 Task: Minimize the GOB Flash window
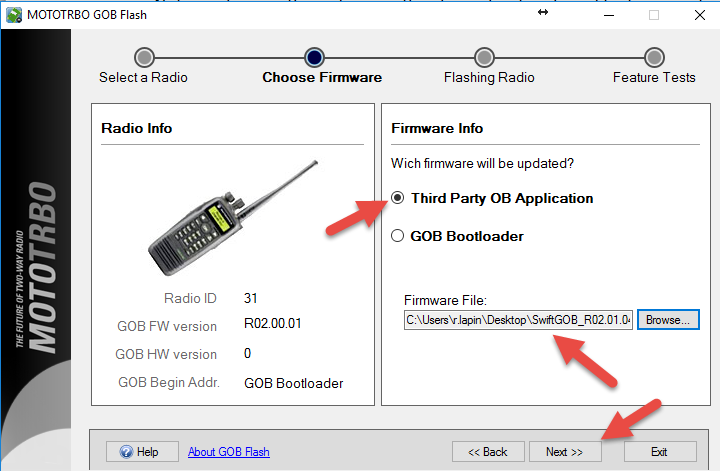tap(609, 15)
